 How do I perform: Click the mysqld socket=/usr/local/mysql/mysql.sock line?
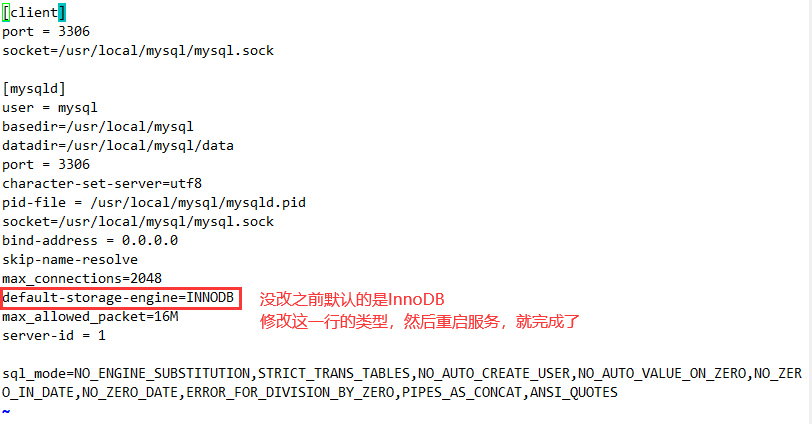click(138, 222)
